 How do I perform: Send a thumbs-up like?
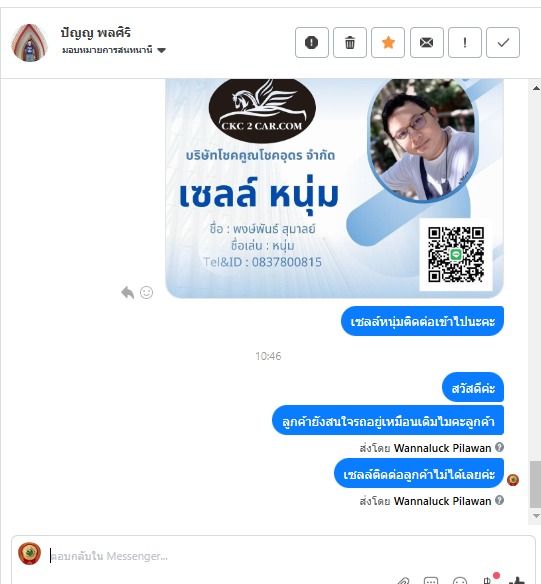coord(517,580)
